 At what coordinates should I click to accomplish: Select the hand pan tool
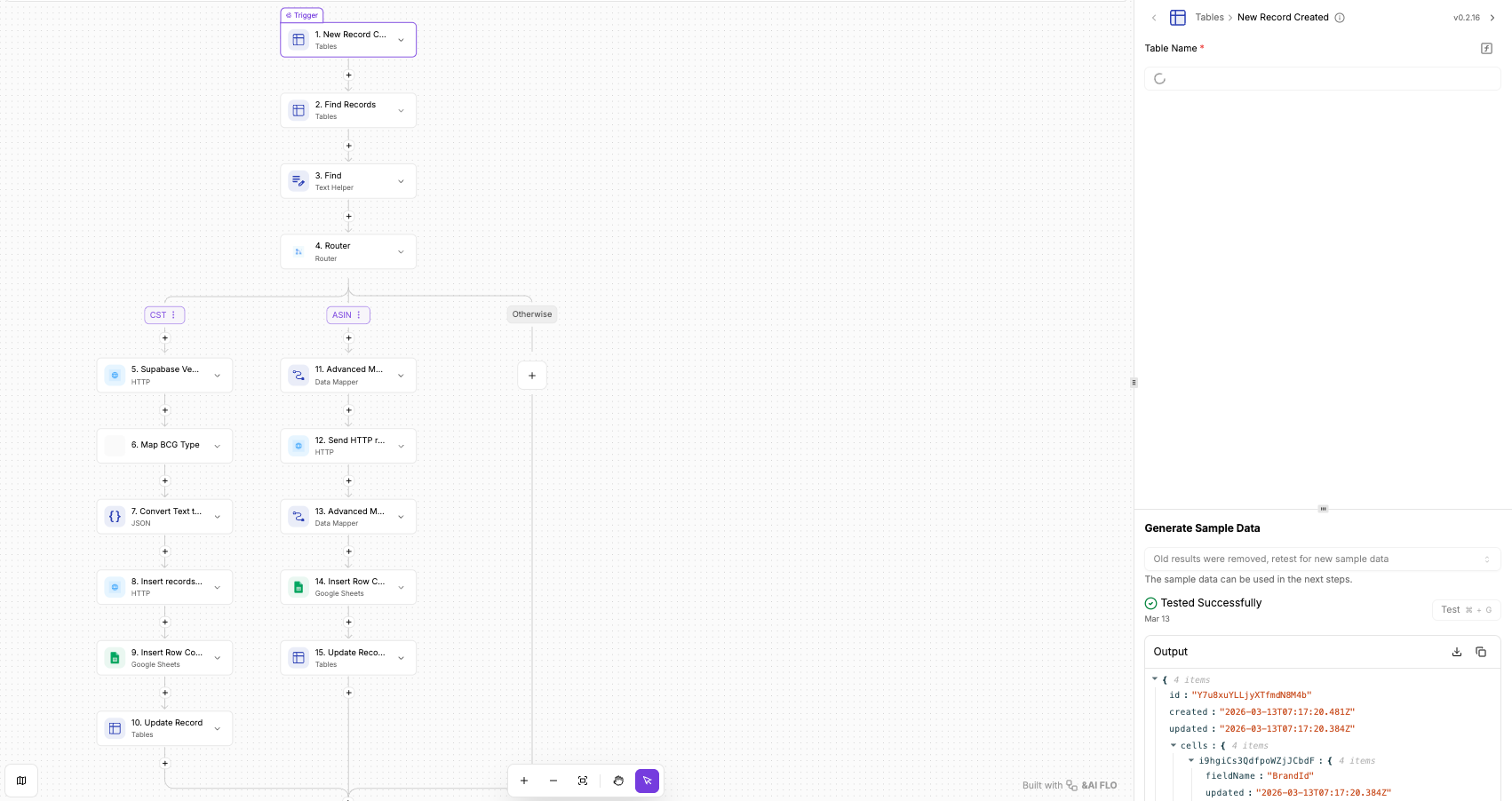pyautogui.click(x=618, y=781)
